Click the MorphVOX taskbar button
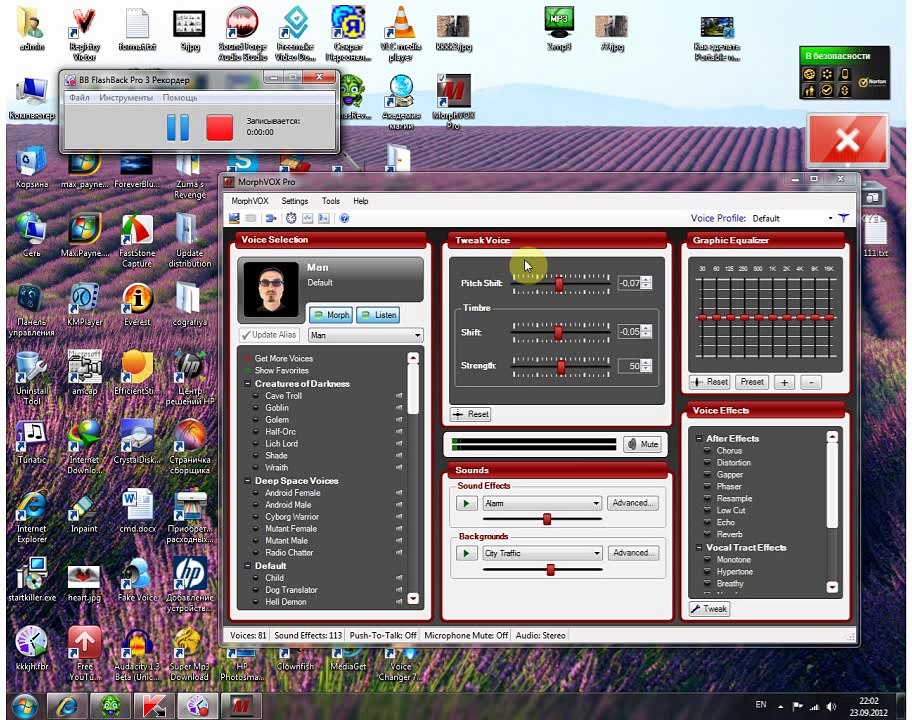This screenshot has height=720, width=912. coord(241,706)
